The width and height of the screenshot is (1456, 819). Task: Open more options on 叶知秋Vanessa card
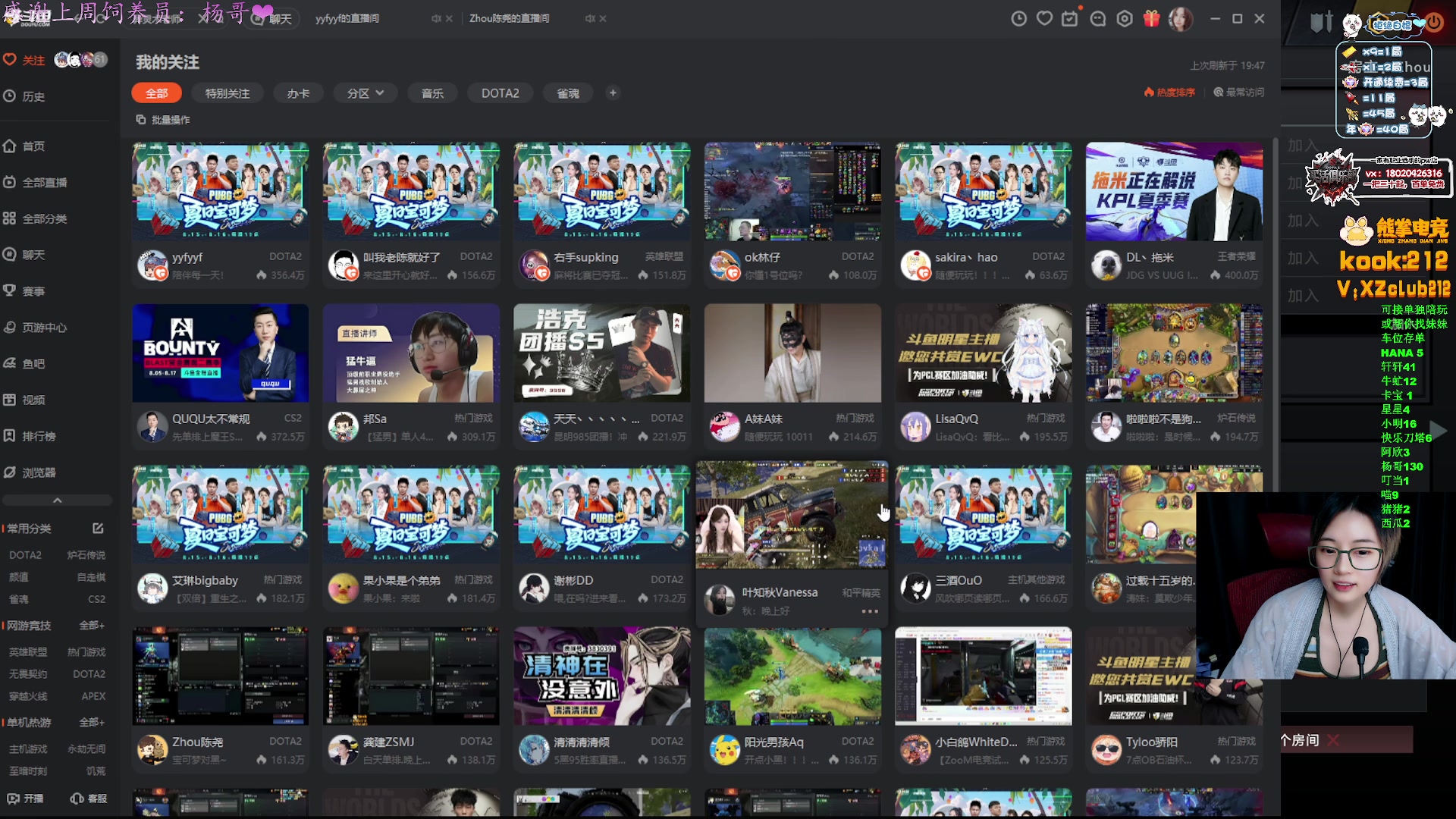pyautogui.click(x=869, y=611)
